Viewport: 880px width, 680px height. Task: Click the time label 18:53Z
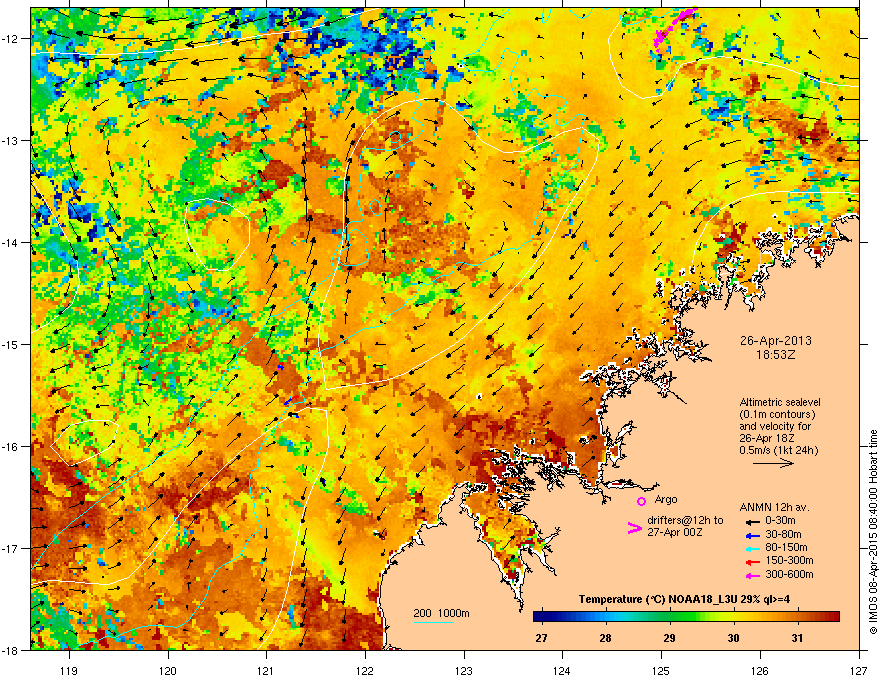(776, 355)
